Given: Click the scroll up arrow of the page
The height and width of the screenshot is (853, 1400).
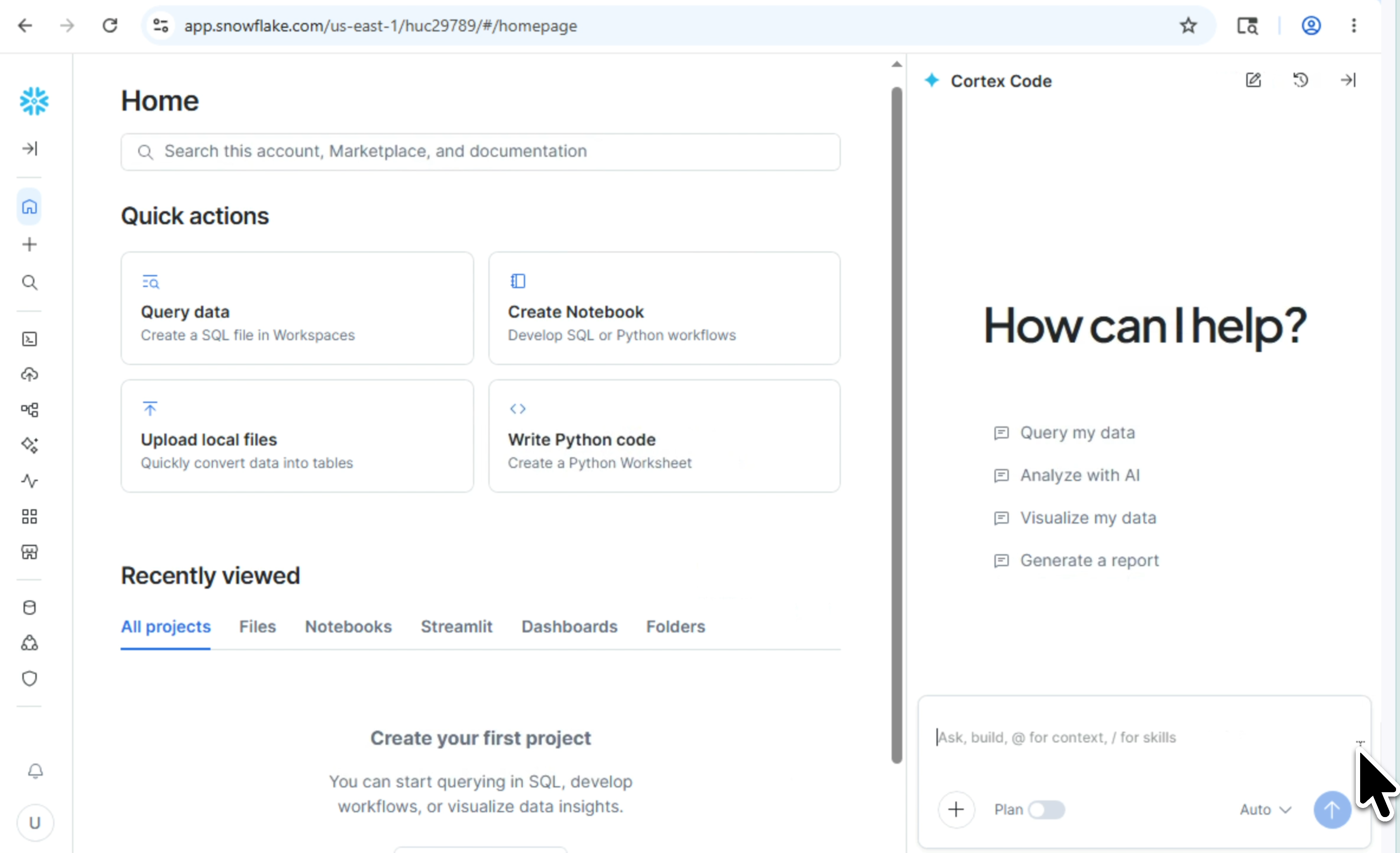Looking at the screenshot, I should [x=897, y=64].
